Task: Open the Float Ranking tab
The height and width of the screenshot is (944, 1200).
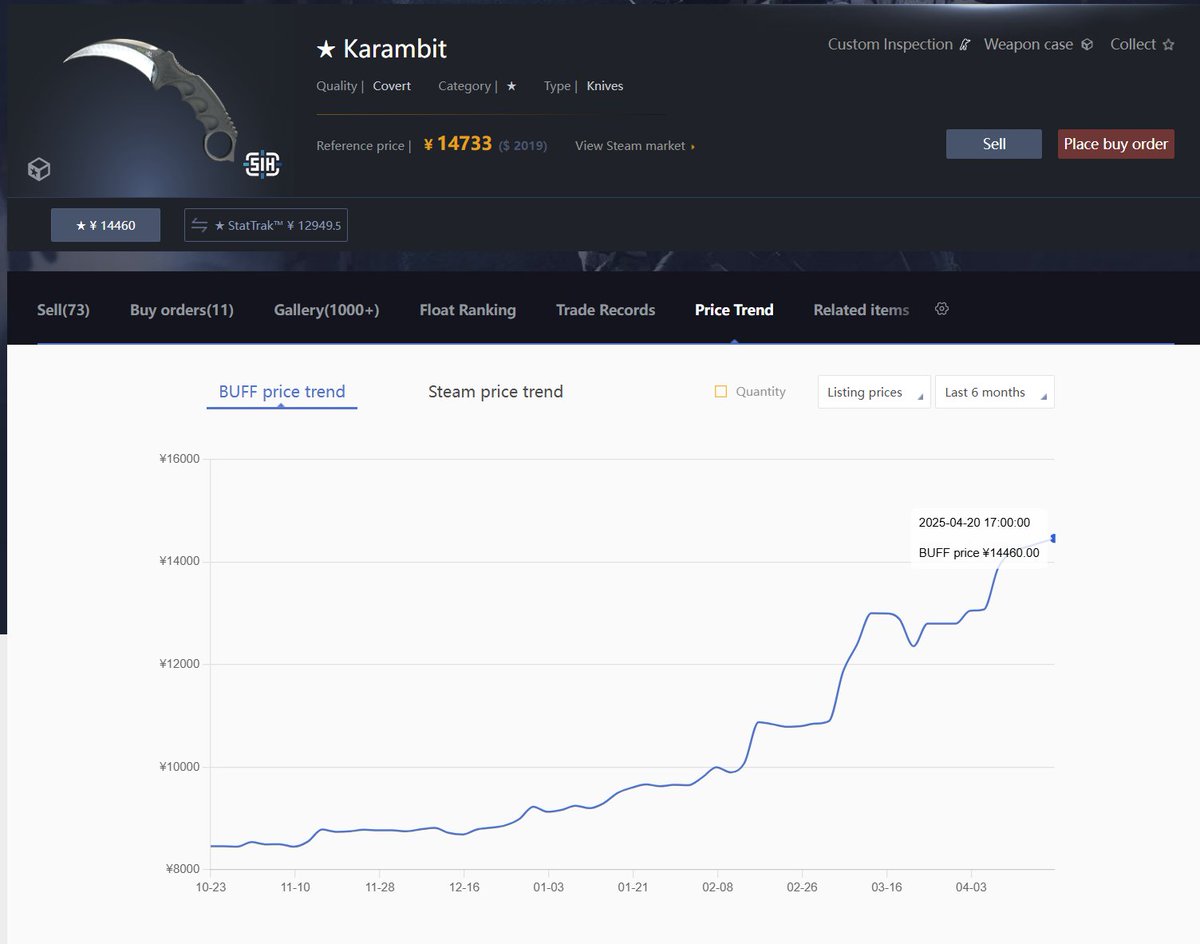Action: click(x=468, y=310)
